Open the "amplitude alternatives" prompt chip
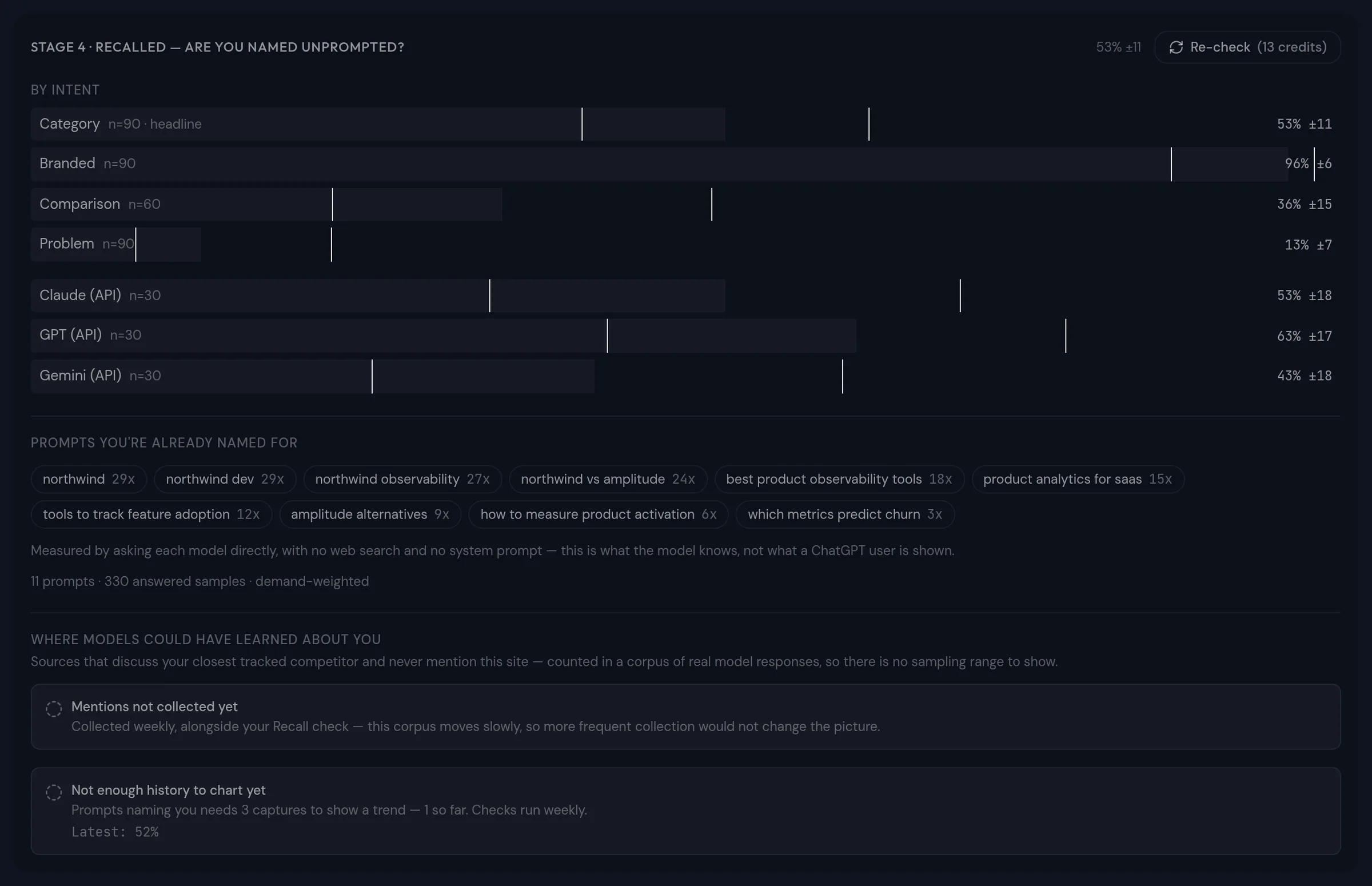Viewport: 1372px width, 886px height. tap(370, 514)
